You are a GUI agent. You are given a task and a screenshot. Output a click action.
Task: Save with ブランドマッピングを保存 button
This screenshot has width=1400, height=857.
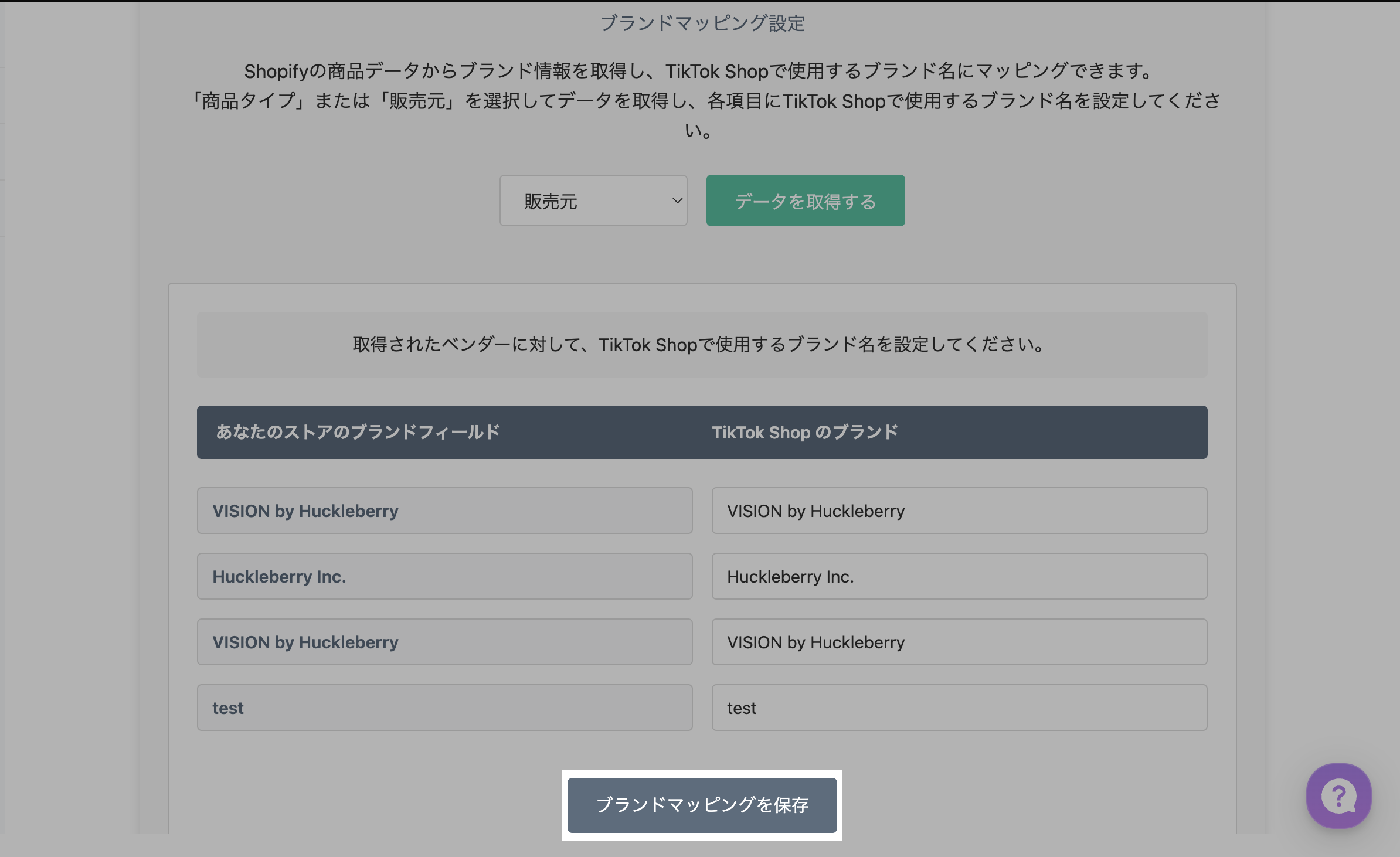tap(702, 805)
